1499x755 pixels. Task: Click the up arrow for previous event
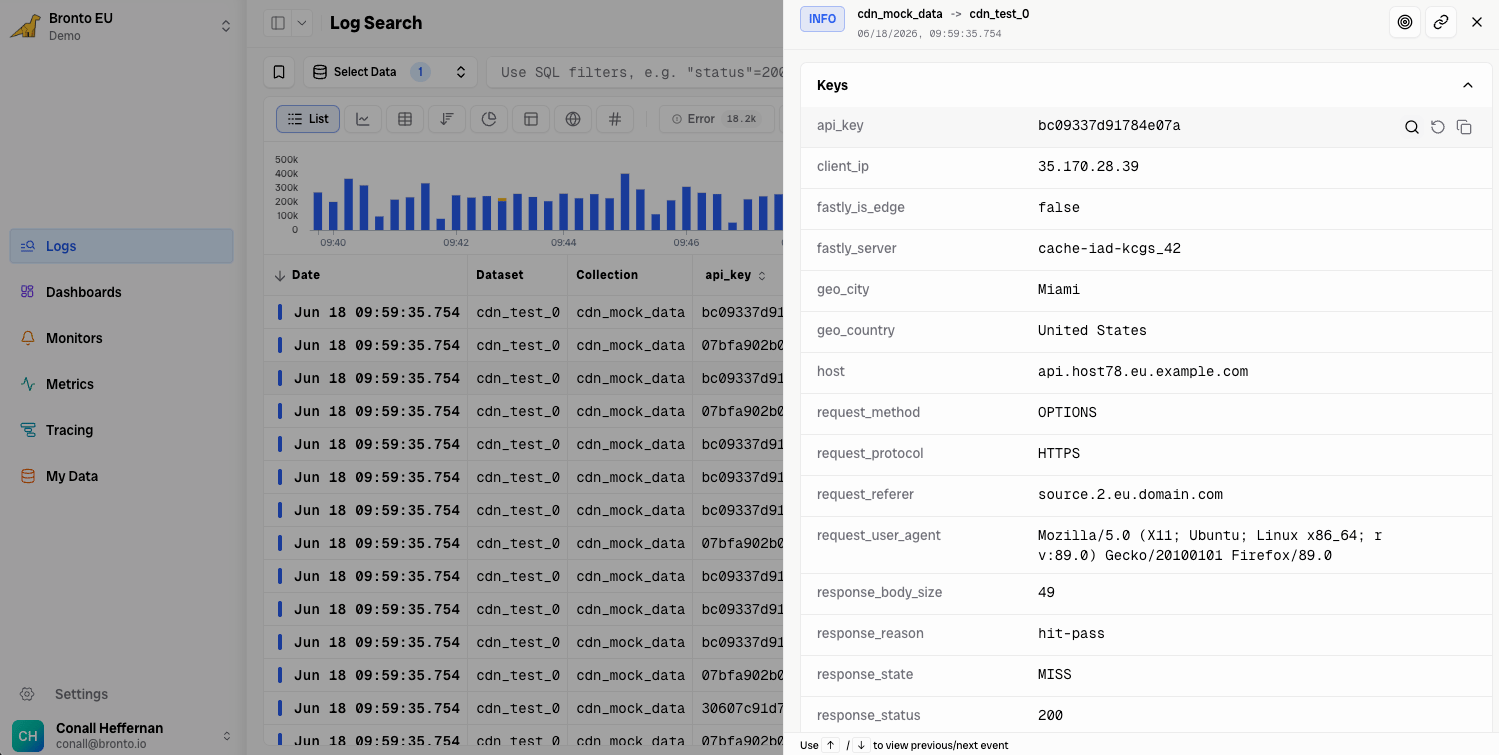point(830,745)
